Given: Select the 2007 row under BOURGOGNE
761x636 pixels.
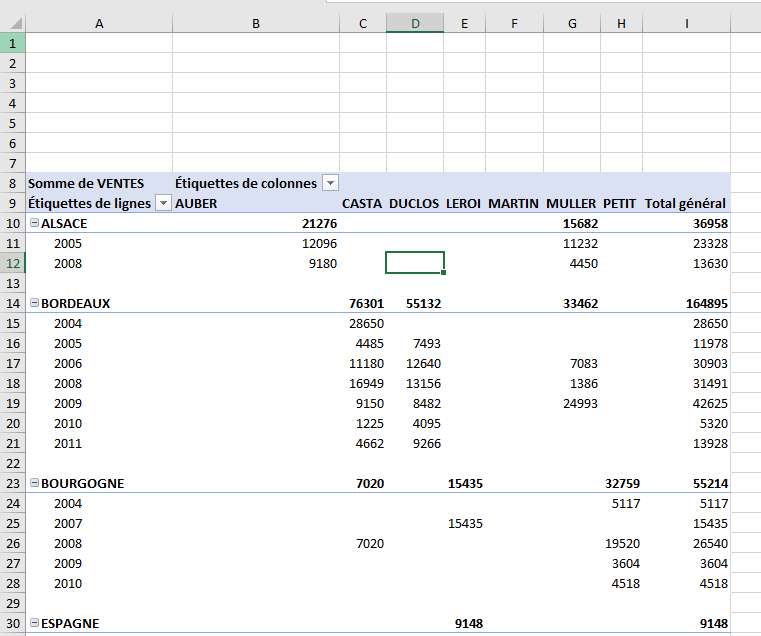Looking at the screenshot, I should pos(69,523).
